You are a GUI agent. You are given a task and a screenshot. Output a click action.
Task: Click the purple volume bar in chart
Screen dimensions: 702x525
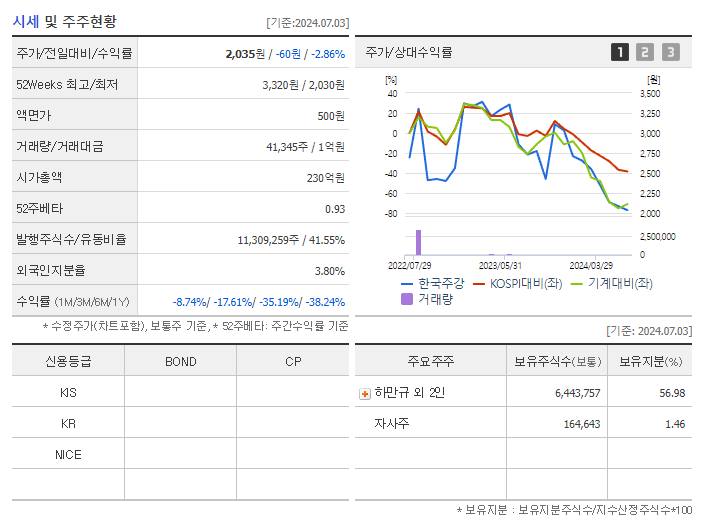pos(419,243)
